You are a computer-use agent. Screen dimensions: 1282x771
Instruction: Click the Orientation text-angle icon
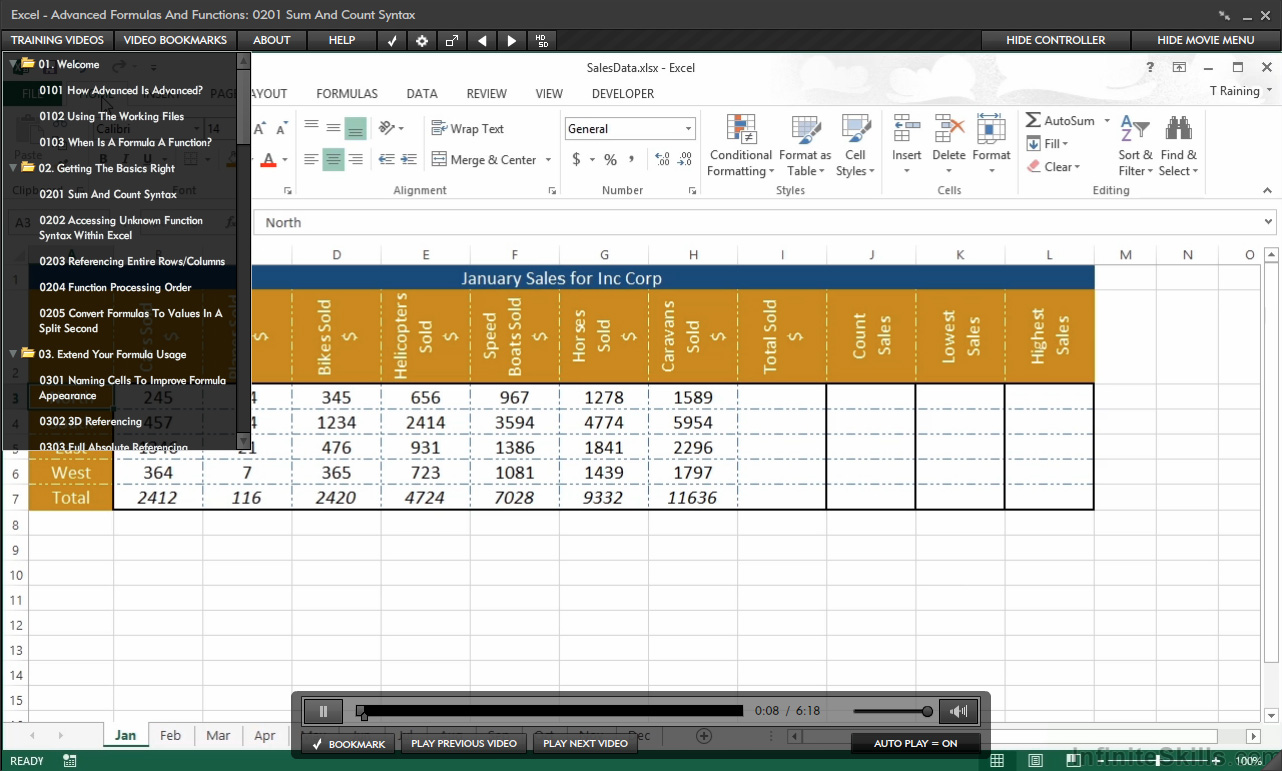click(387, 128)
